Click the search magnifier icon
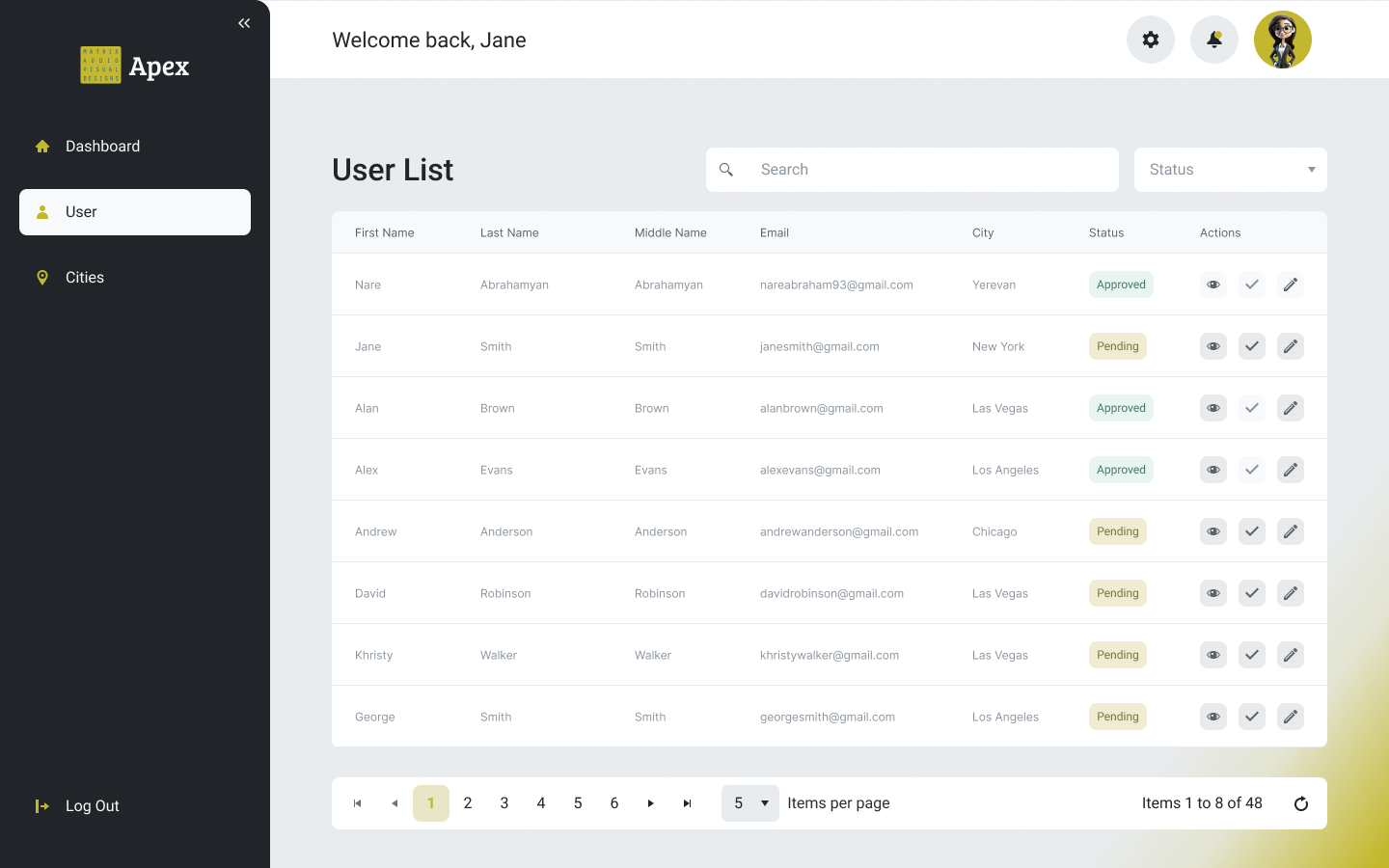Image resolution: width=1389 pixels, height=868 pixels. [726, 169]
